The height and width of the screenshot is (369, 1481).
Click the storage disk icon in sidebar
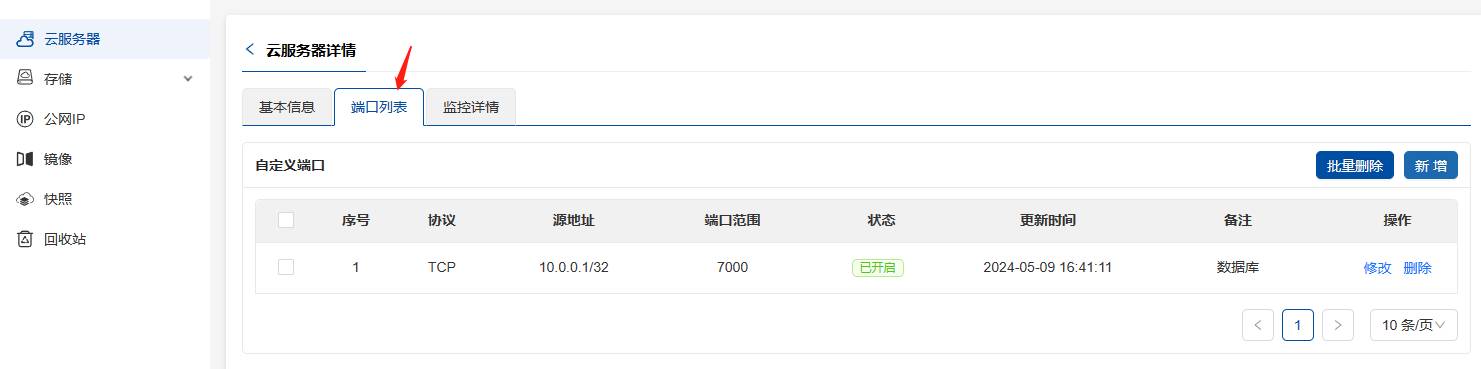pos(26,78)
